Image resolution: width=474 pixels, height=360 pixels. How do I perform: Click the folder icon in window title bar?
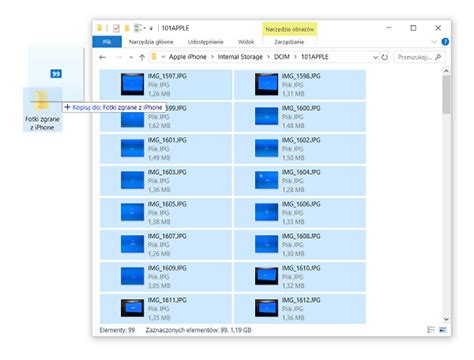click(x=99, y=28)
